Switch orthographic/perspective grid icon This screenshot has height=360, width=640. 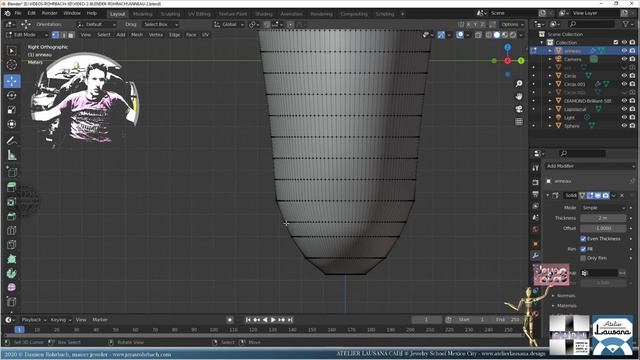coord(519,122)
